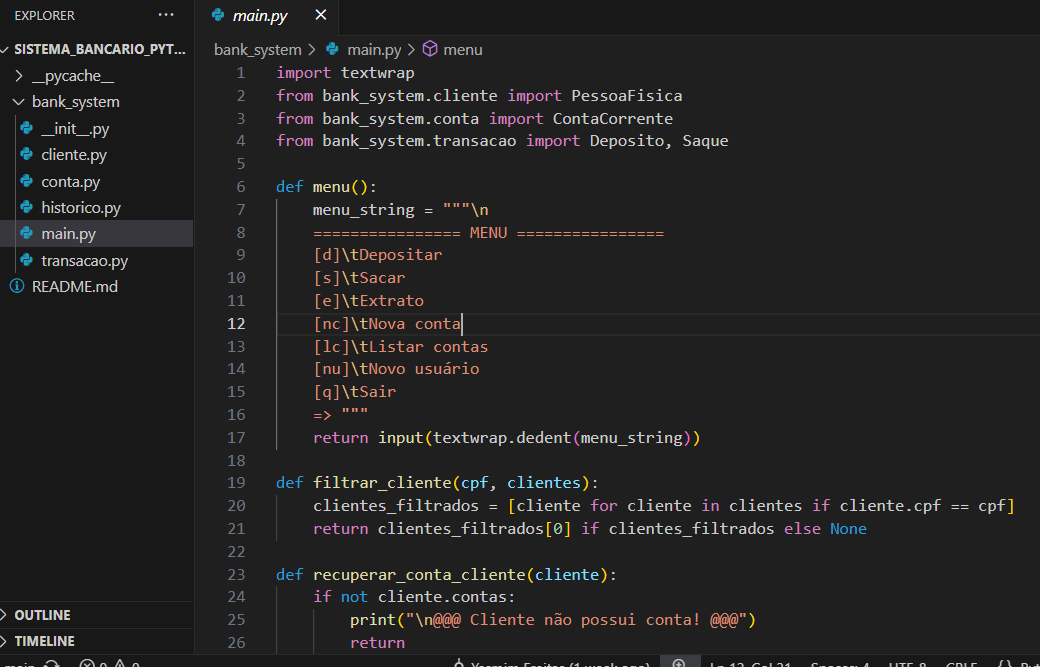Click the info icon next to README.md

pyautogui.click(x=16, y=286)
